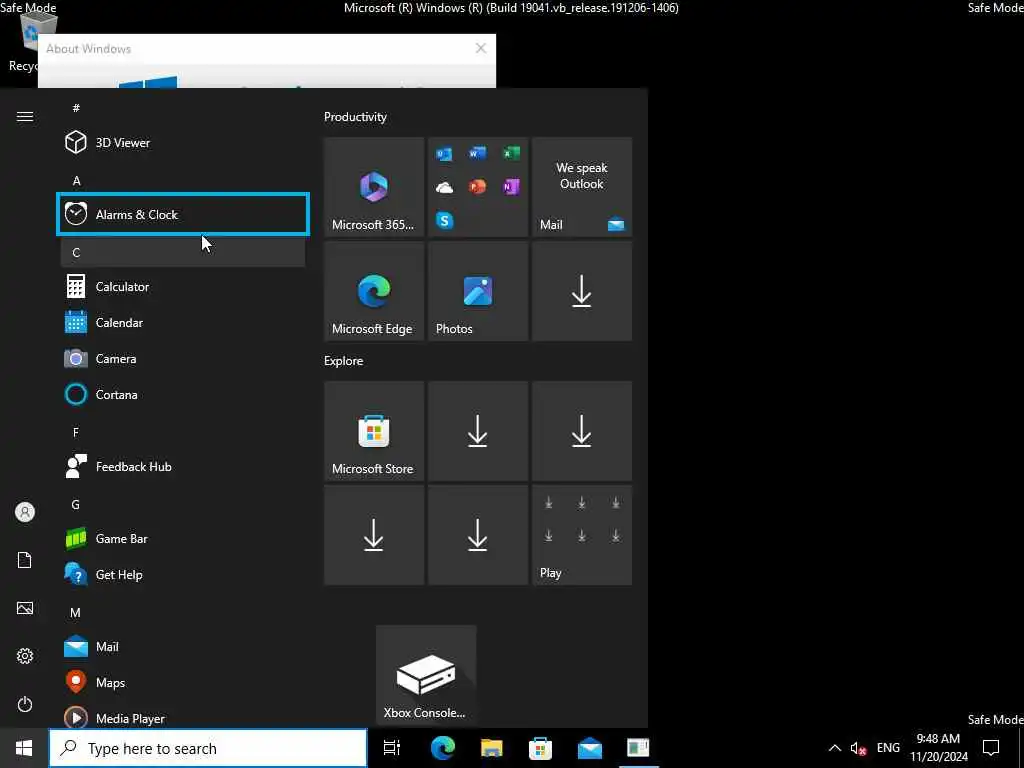Launch Alarms & Clock app
Image resolution: width=1024 pixels, height=768 pixels.
tap(183, 214)
